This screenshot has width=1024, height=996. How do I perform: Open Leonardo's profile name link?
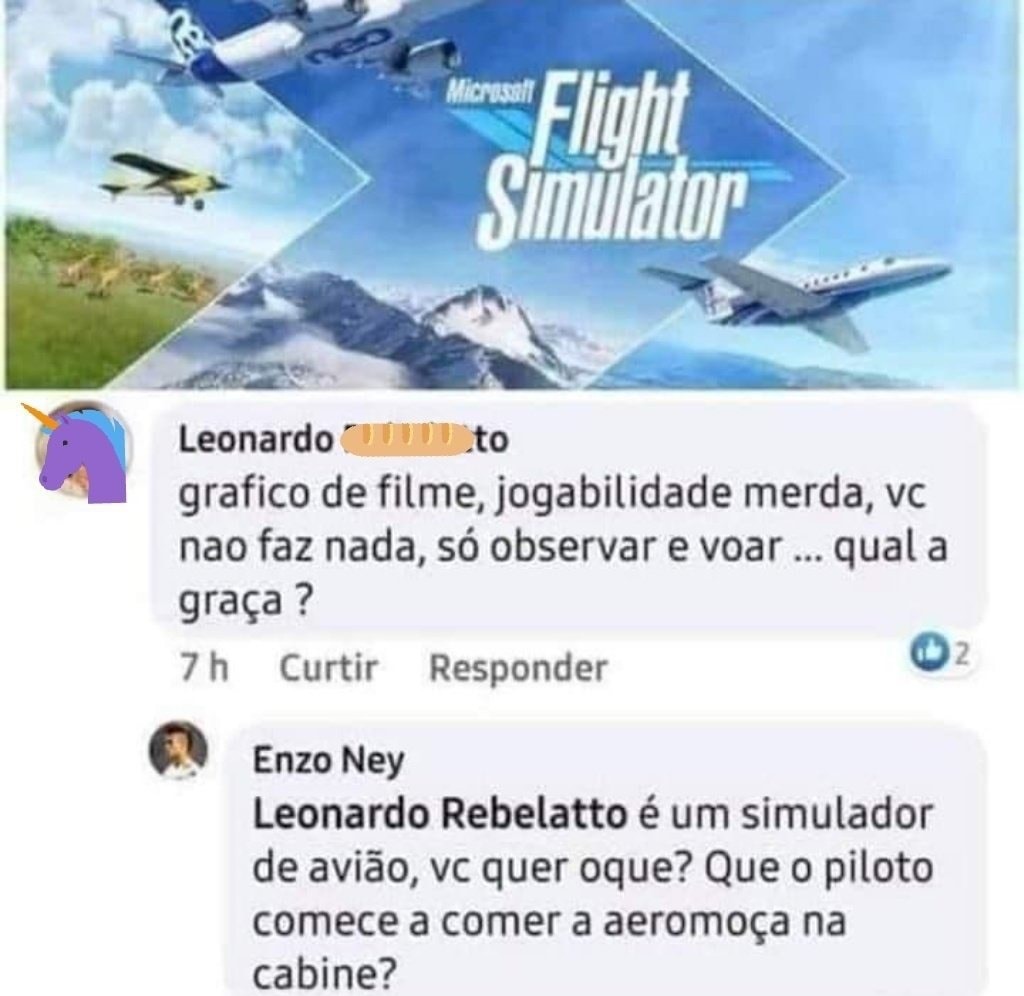pos(344,439)
